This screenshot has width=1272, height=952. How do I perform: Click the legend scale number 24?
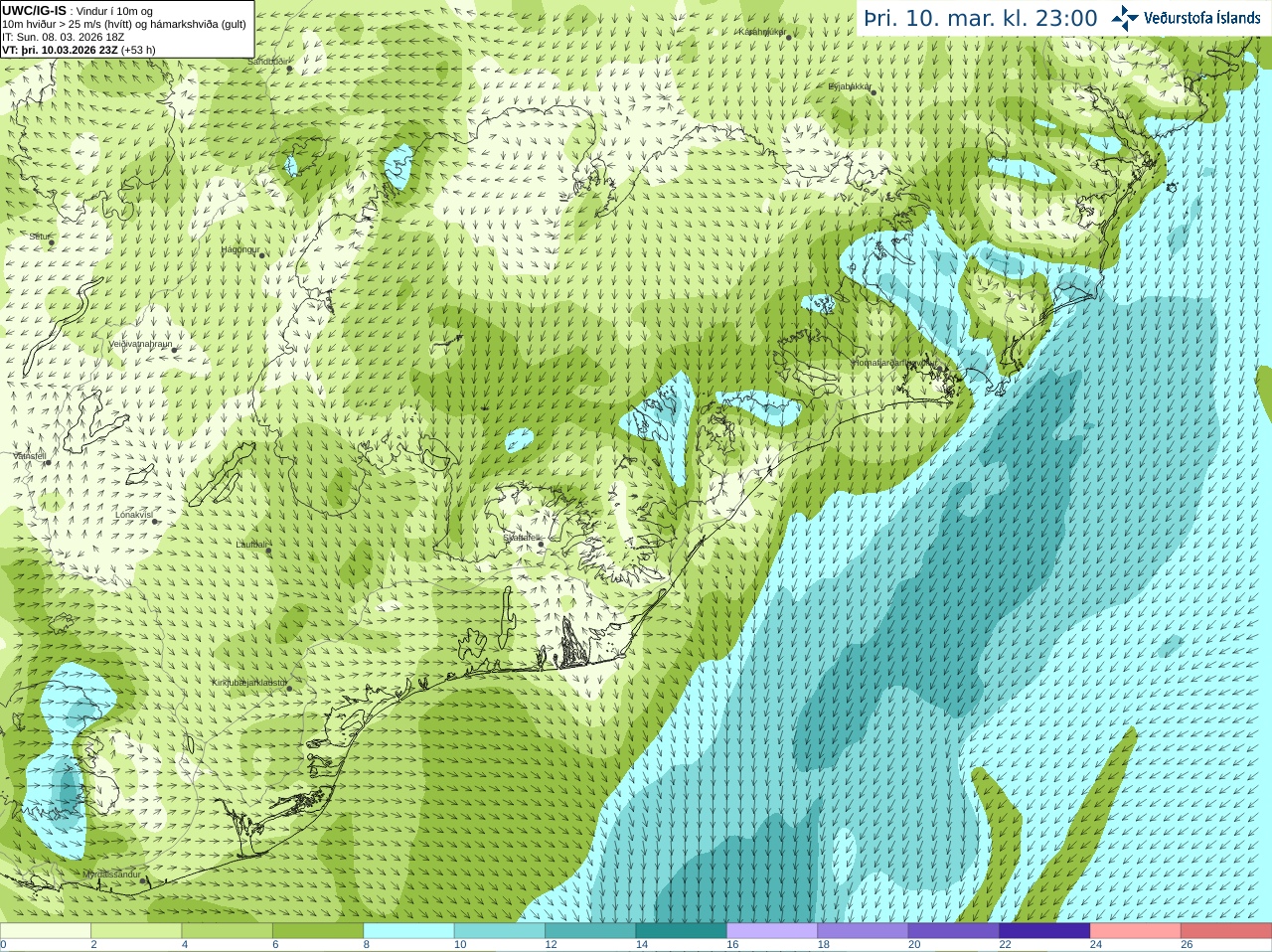[1096, 945]
